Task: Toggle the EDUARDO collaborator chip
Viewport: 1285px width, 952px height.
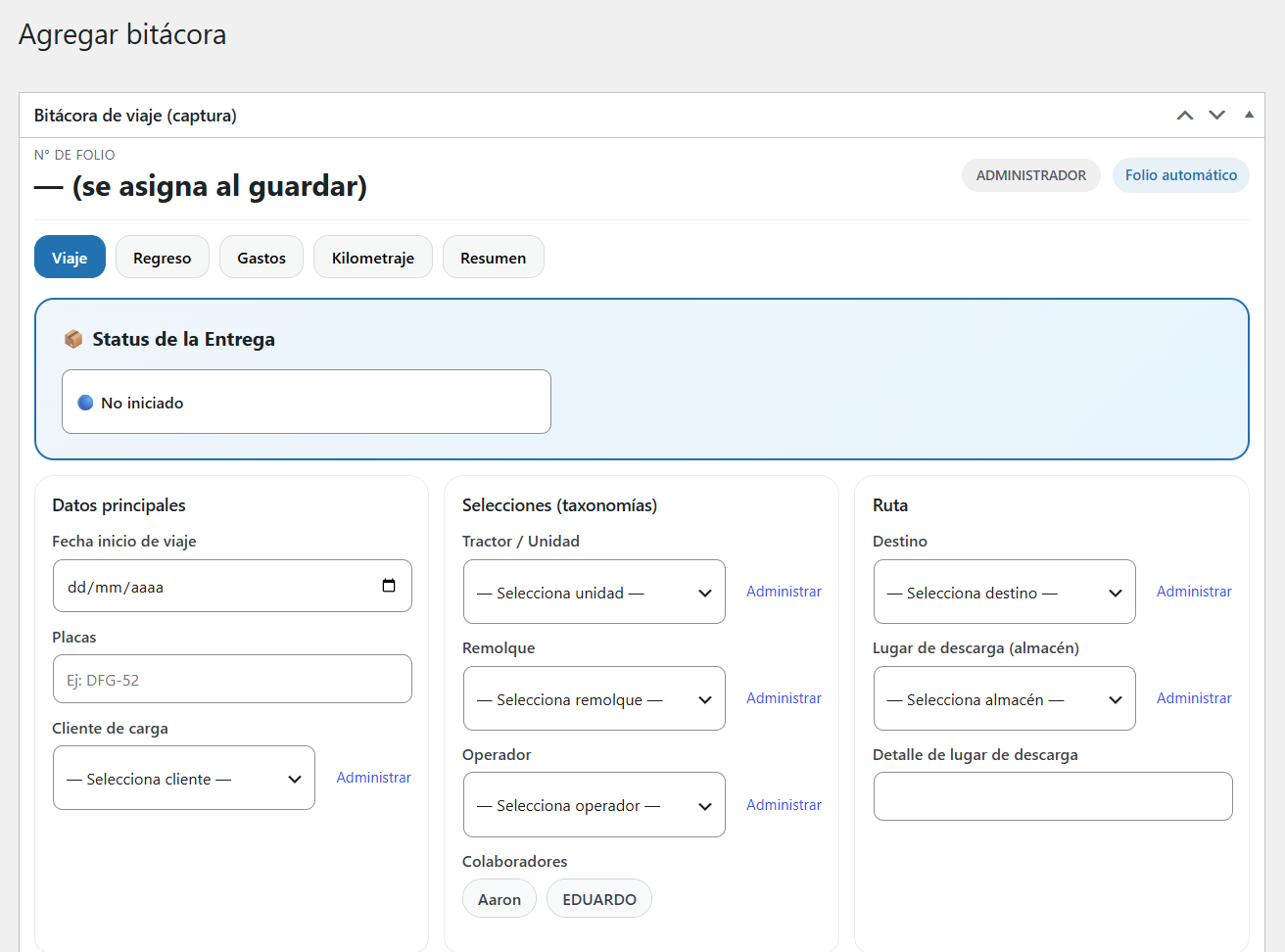Action: [599, 898]
